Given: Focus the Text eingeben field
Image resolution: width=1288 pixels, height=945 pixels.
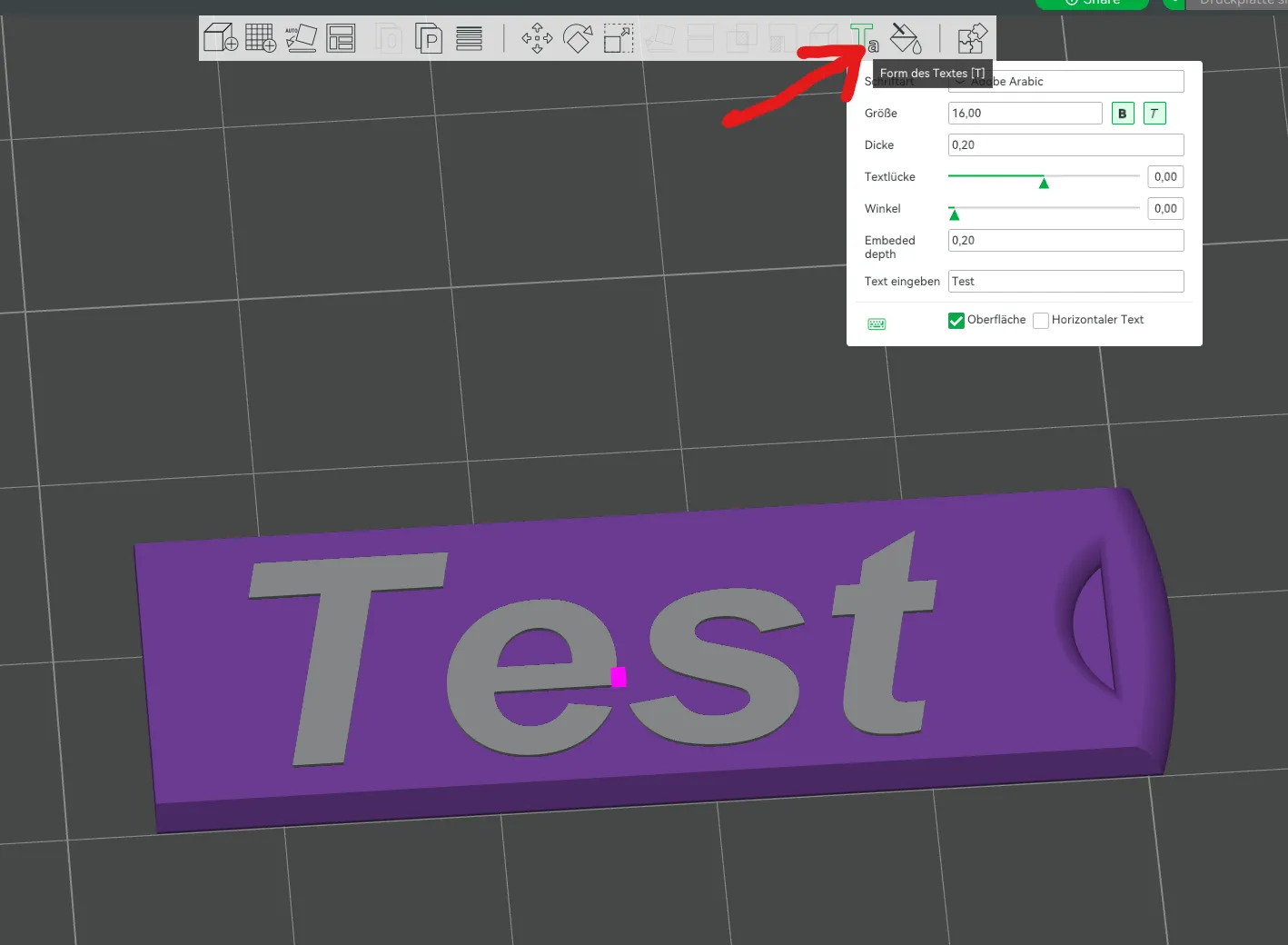Looking at the screenshot, I should (x=1066, y=282).
